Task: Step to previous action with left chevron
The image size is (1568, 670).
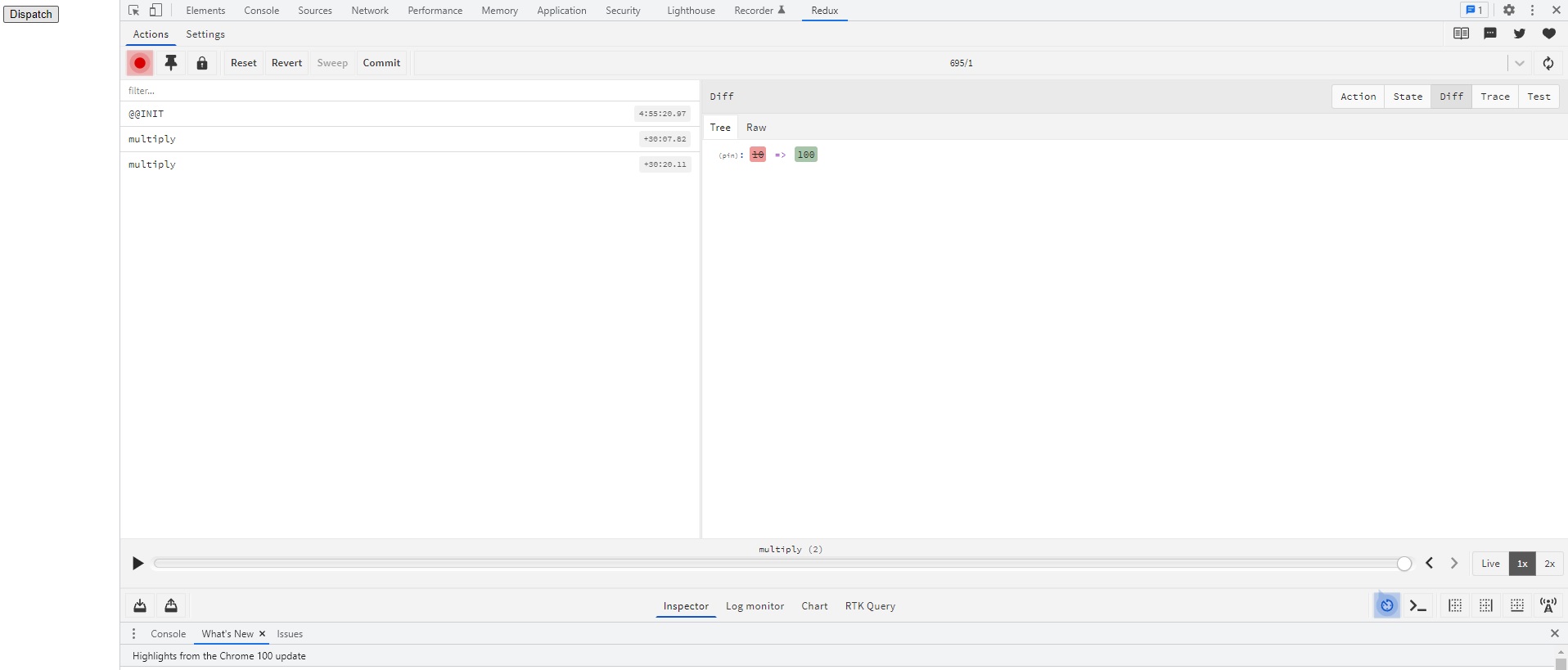Action: pos(1430,563)
